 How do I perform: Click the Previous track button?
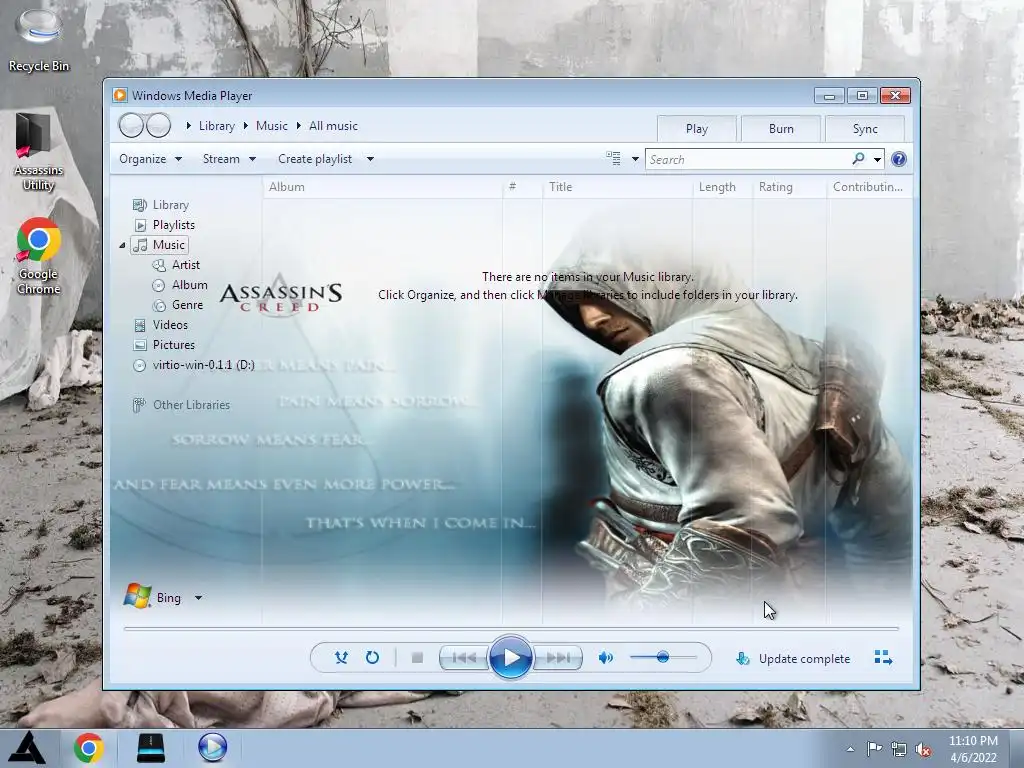(x=464, y=658)
